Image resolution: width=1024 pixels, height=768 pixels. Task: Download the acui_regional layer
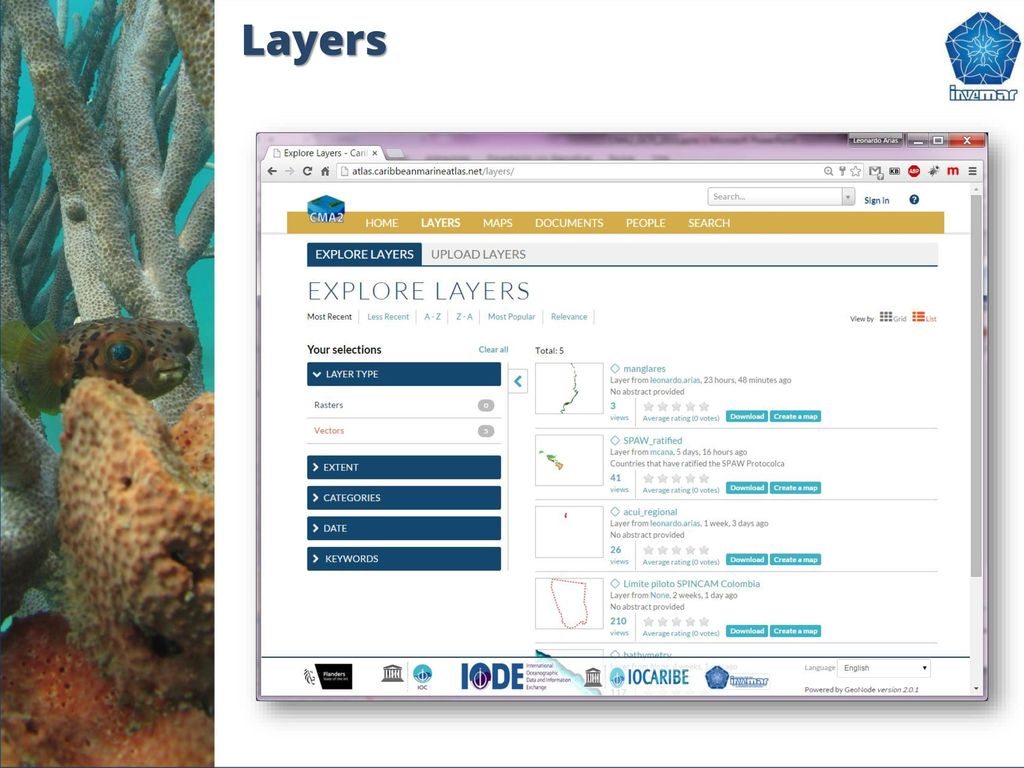(746, 560)
